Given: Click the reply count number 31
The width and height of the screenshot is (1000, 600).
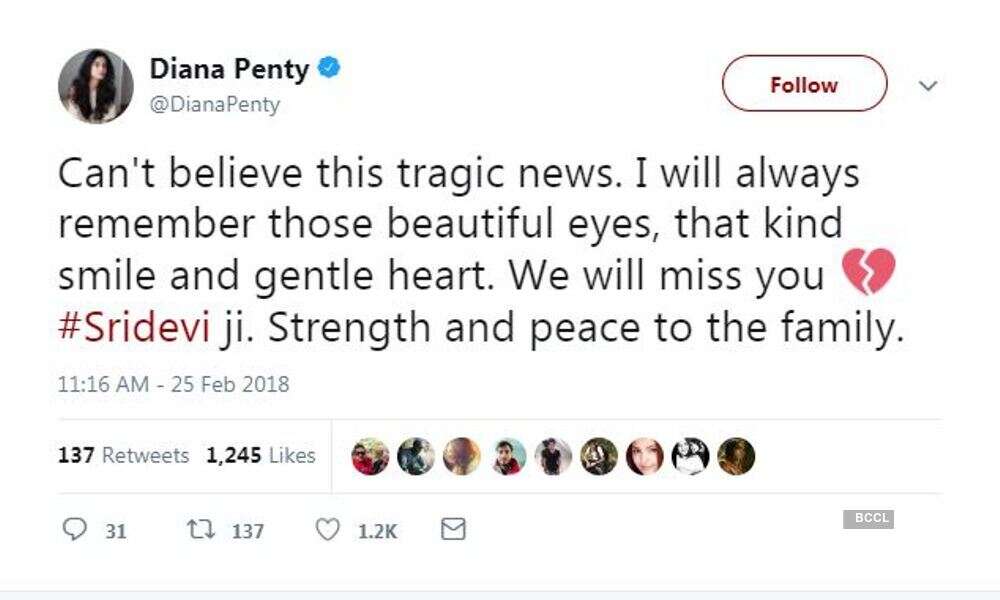Looking at the screenshot, I should (116, 531).
